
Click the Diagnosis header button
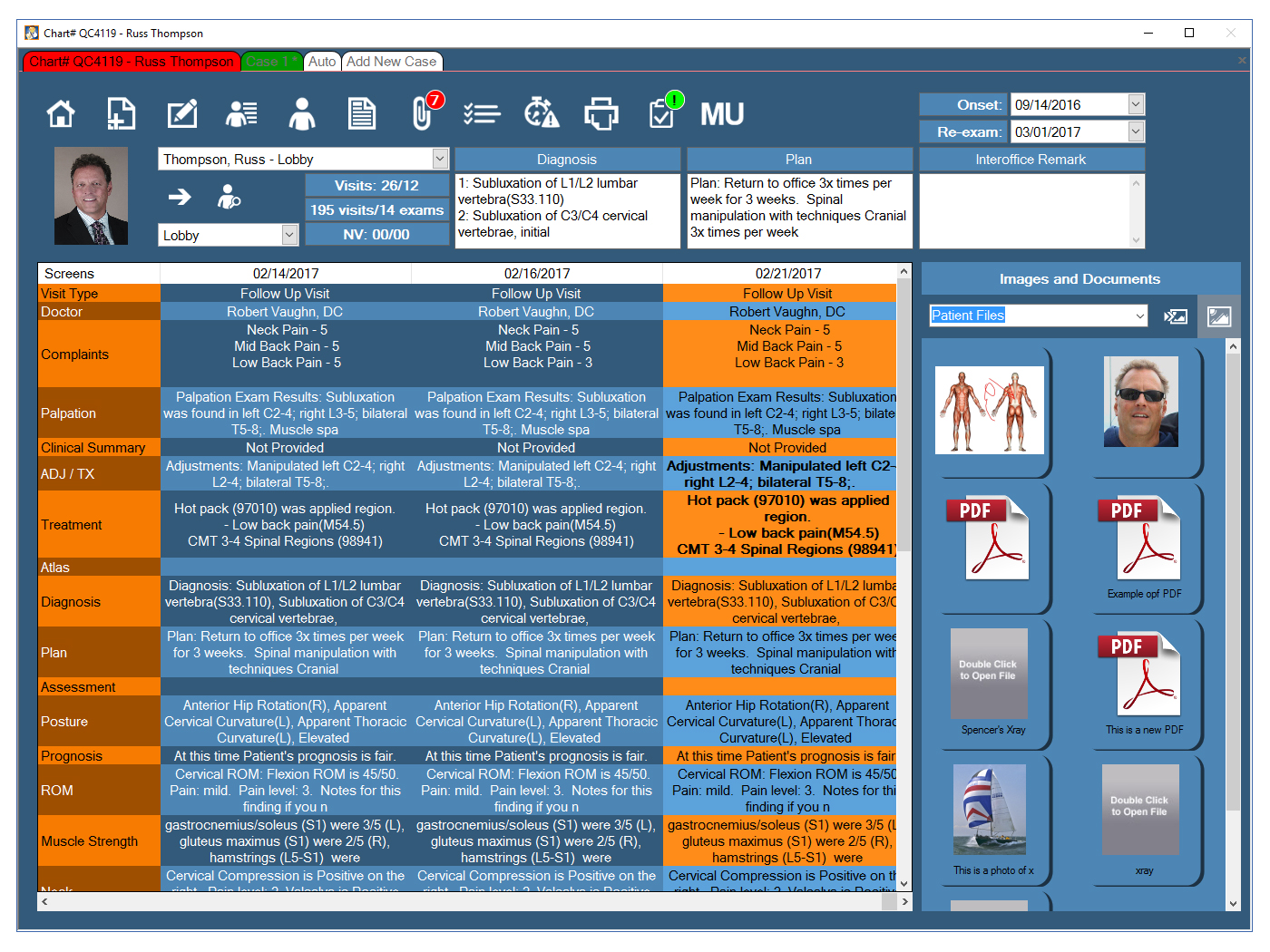567,160
